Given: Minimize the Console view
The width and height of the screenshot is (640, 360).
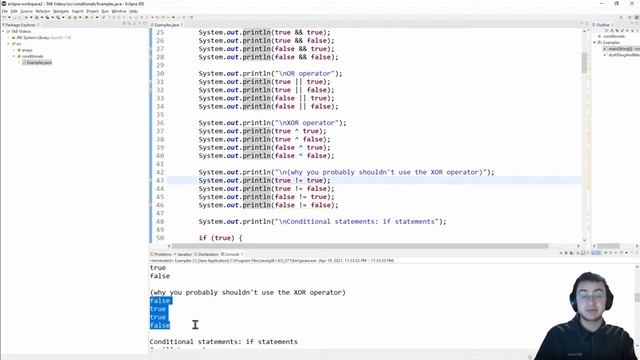Looking at the screenshot, I should coord(631,253).
